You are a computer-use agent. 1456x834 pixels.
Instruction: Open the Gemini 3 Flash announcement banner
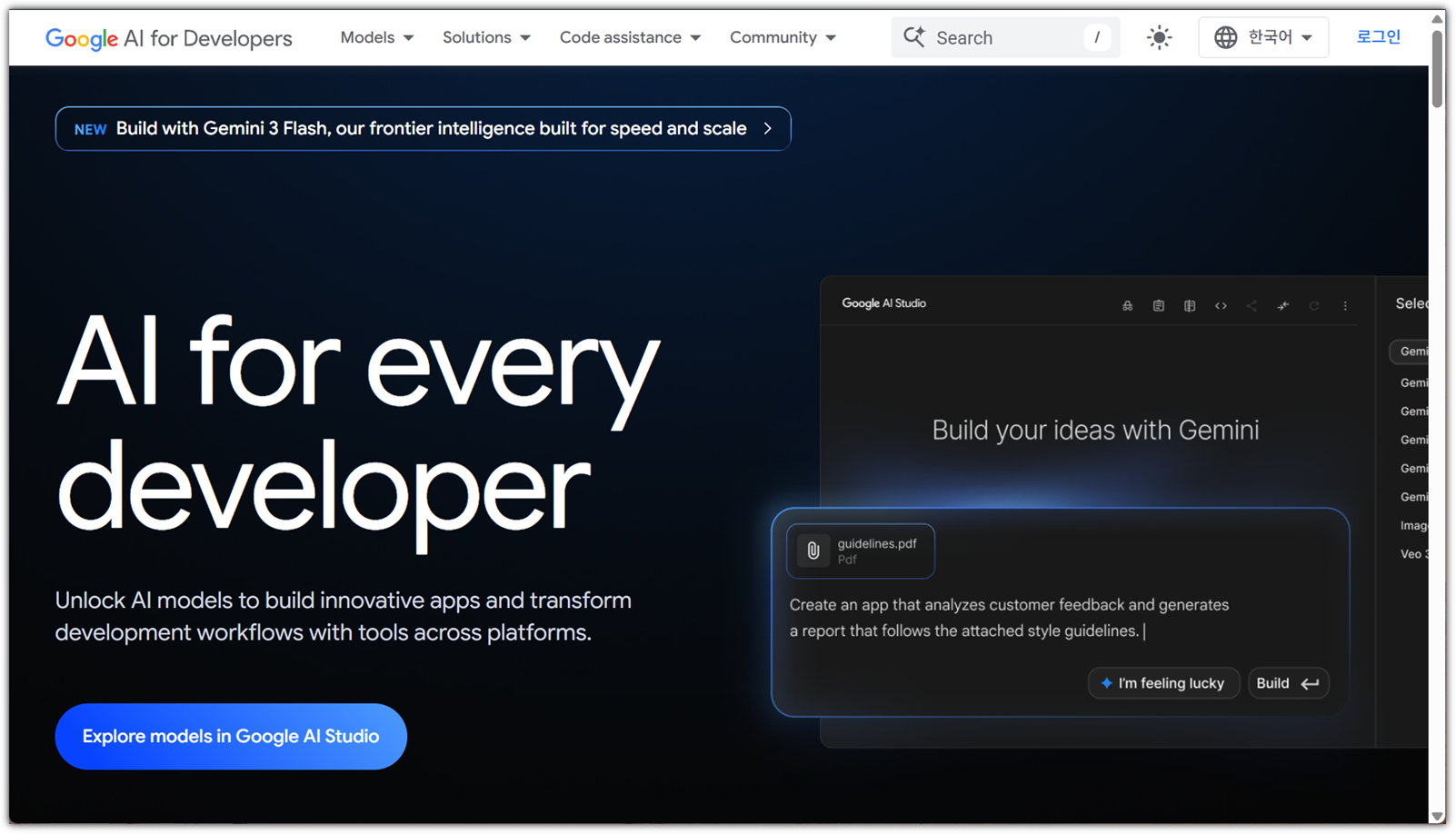pos(424,129)
